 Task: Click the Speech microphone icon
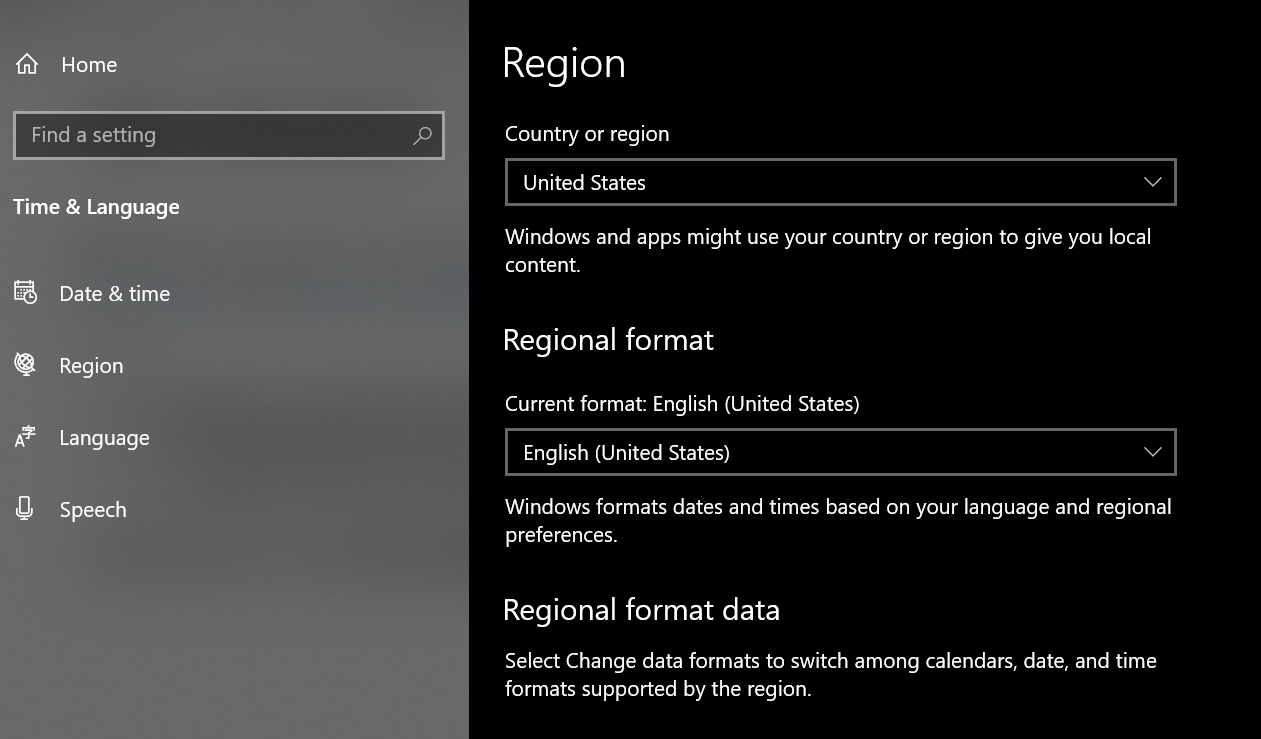coord(26,509)
